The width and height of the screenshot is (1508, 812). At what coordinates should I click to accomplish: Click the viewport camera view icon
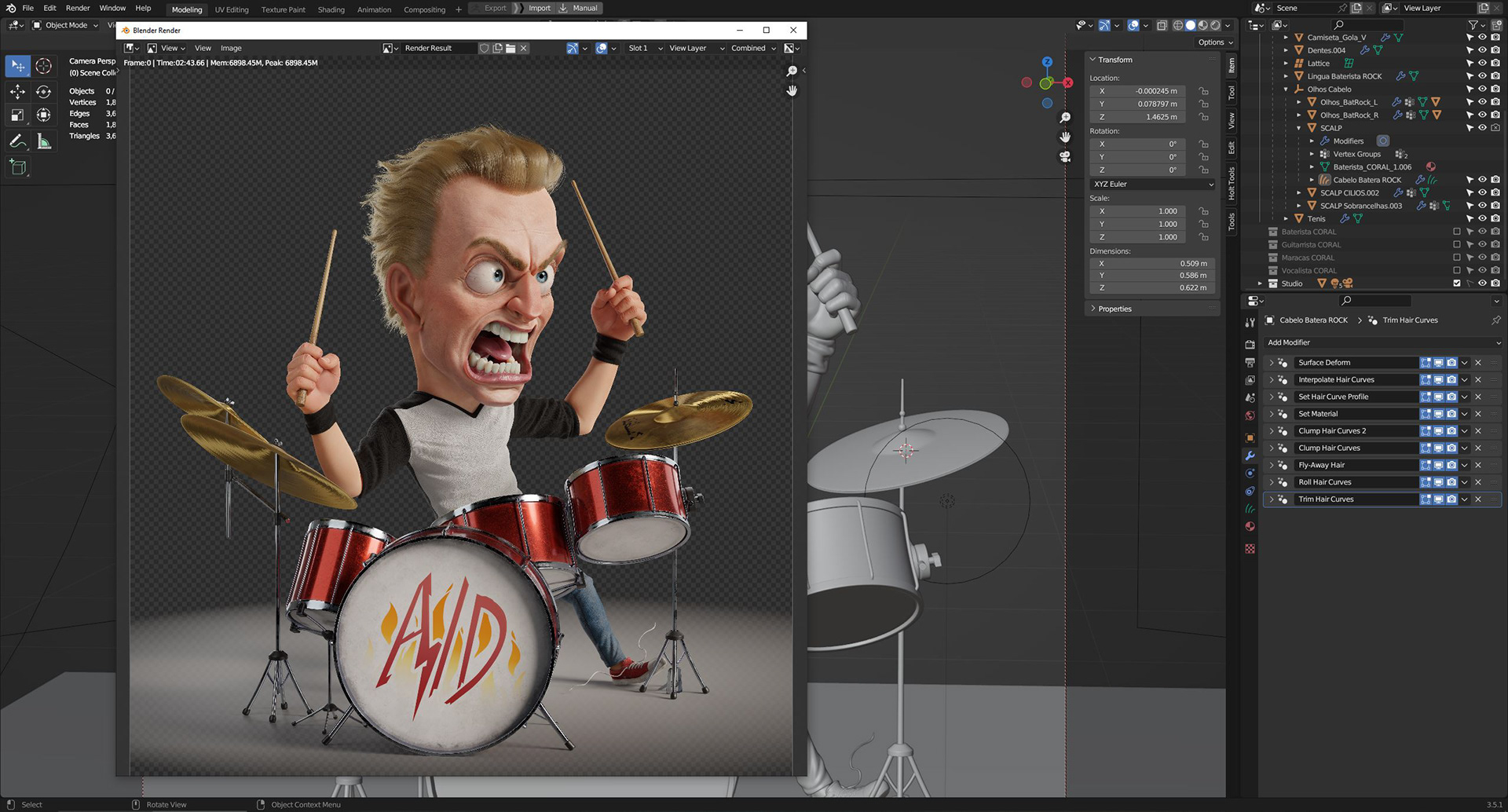1065,156
